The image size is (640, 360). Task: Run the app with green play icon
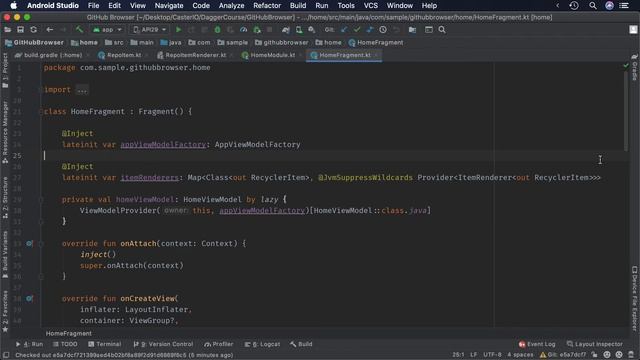[x=178, y=30]
